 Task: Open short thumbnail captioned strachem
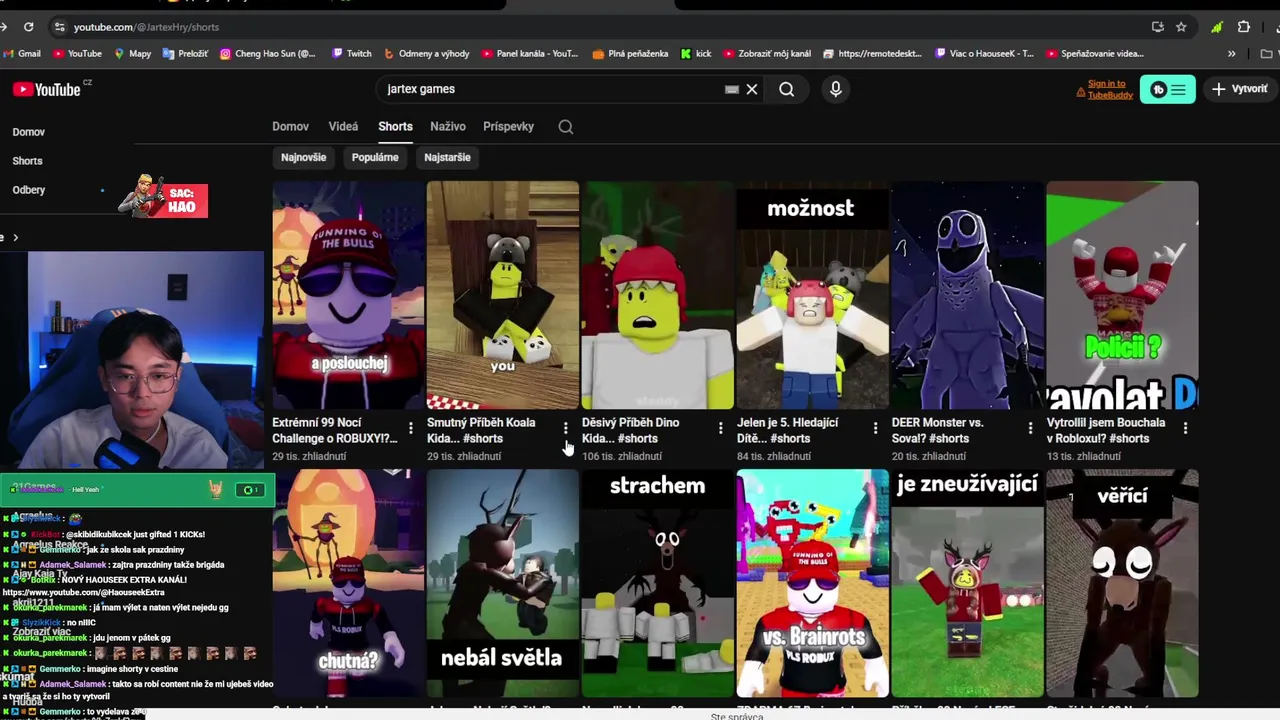[658, 583]
